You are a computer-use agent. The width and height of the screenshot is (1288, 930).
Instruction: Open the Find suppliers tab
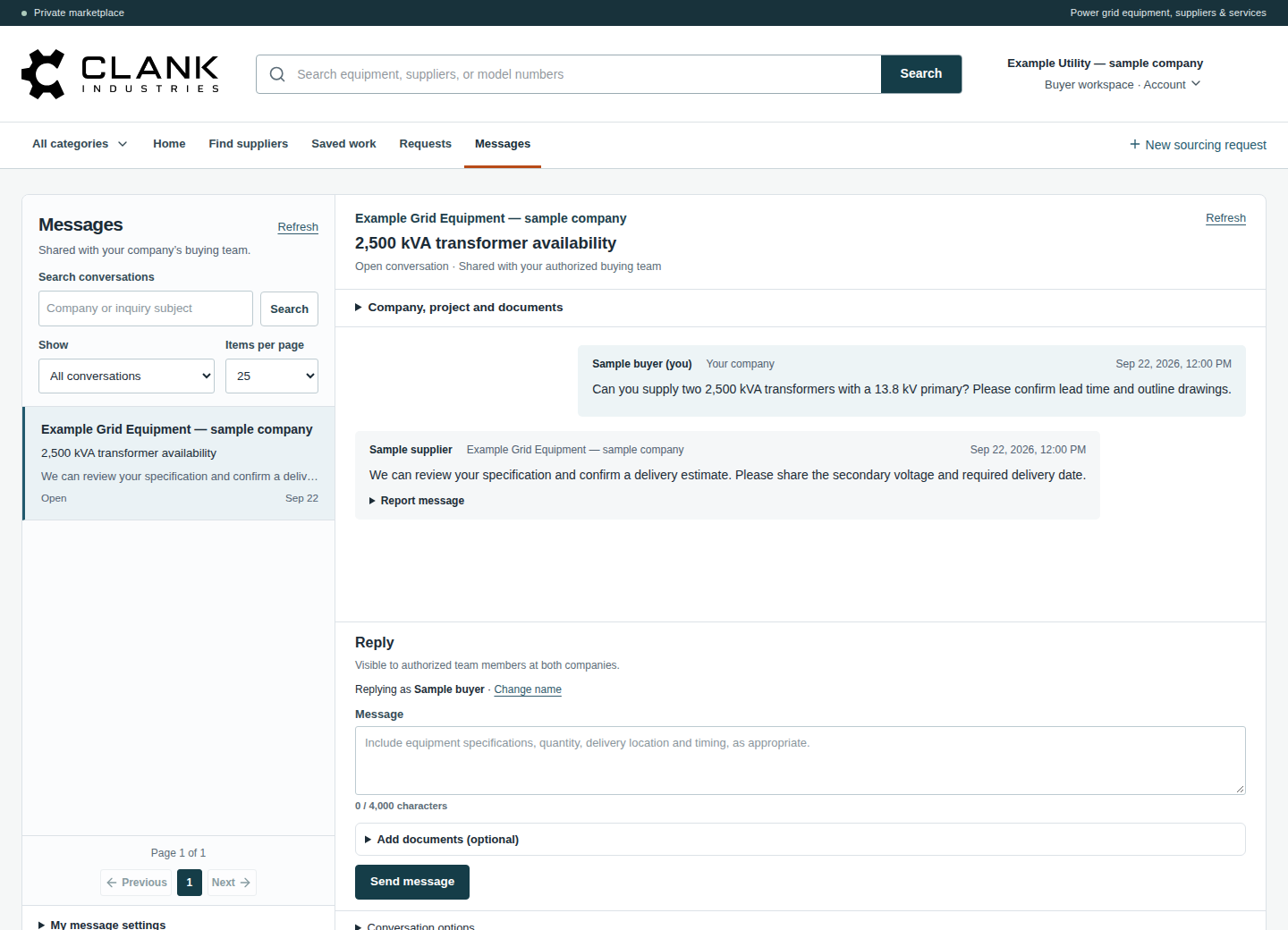tap(249, 144)
